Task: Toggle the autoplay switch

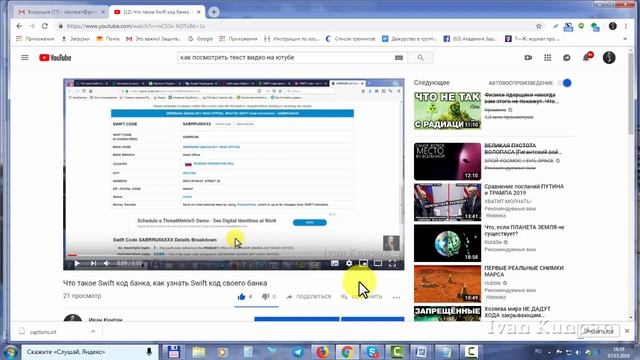Action: coord(566,83)
